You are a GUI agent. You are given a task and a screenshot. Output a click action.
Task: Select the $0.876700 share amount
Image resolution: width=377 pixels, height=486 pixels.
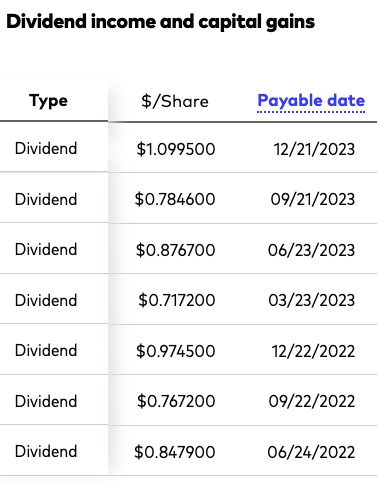[175, 250]
